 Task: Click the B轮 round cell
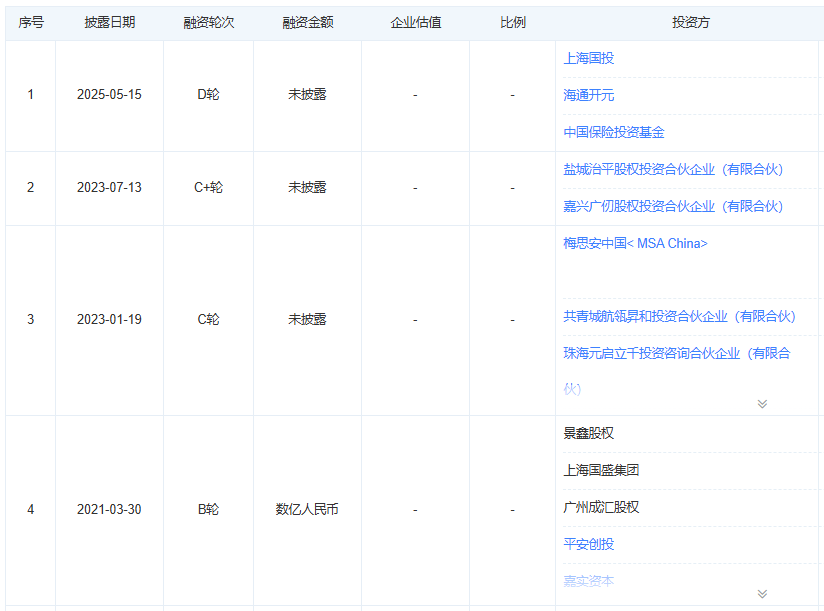[x=209, y=510]
